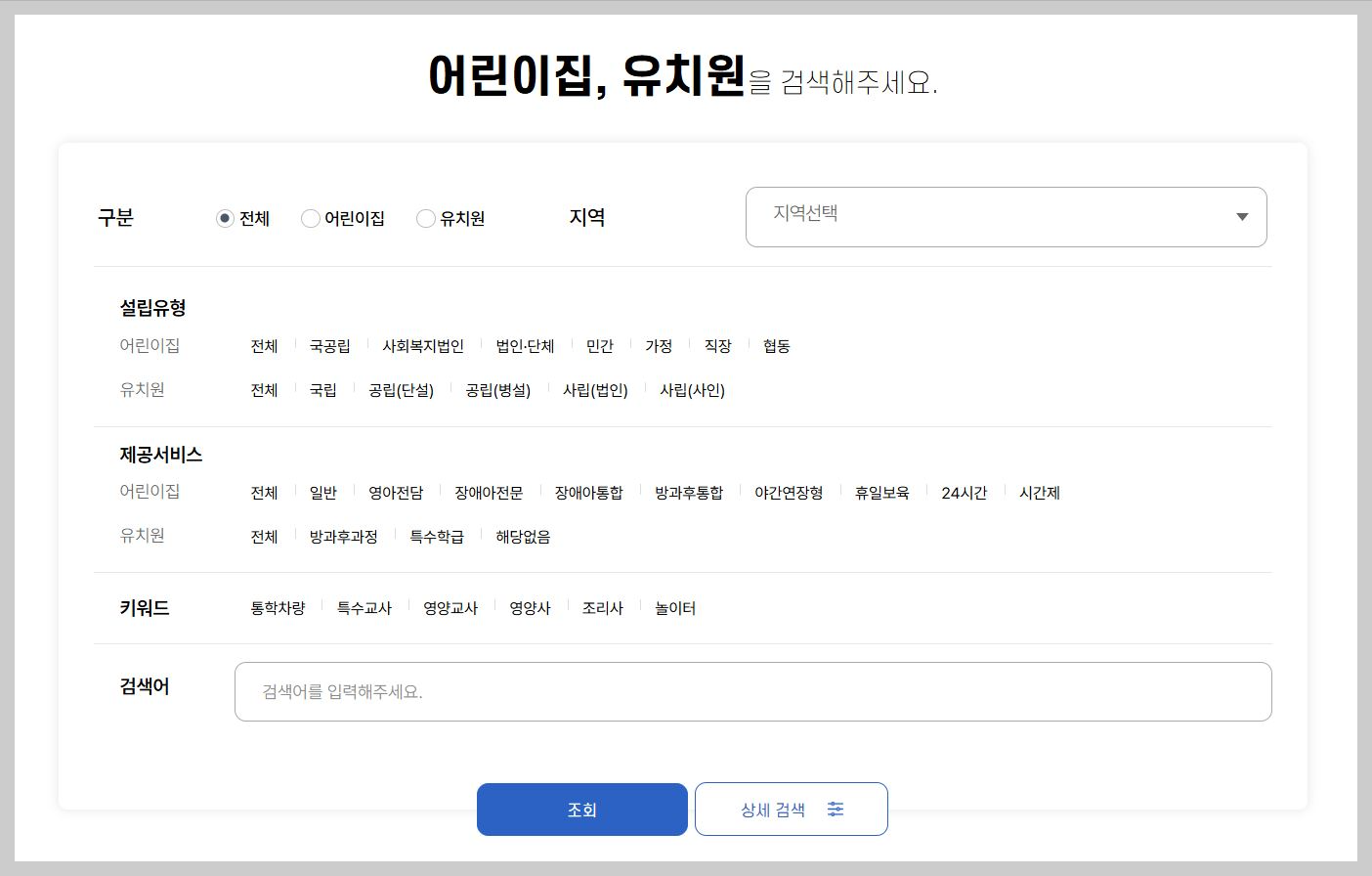Open the 상세 검색 filter settings icon

[x=836, y=809]
